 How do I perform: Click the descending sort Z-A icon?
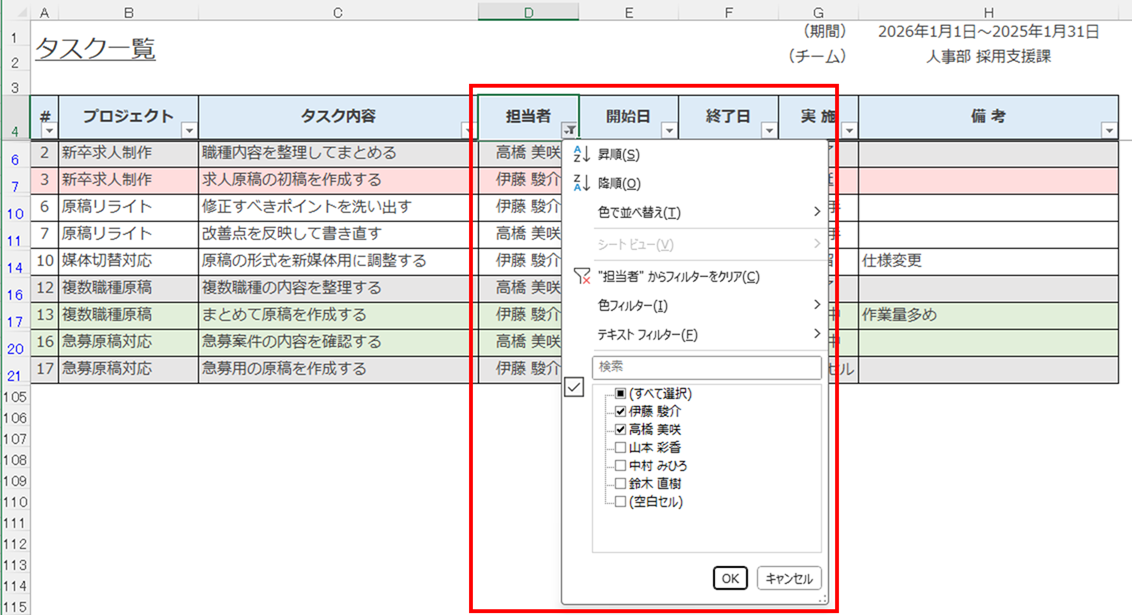click(x=582, y=183)
